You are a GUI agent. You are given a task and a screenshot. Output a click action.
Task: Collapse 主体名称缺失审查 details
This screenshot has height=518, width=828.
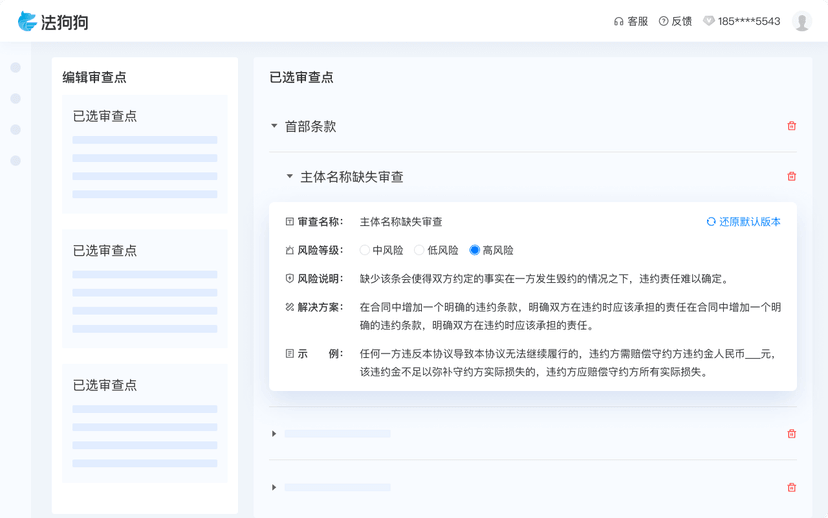click(x=289, y=176)
